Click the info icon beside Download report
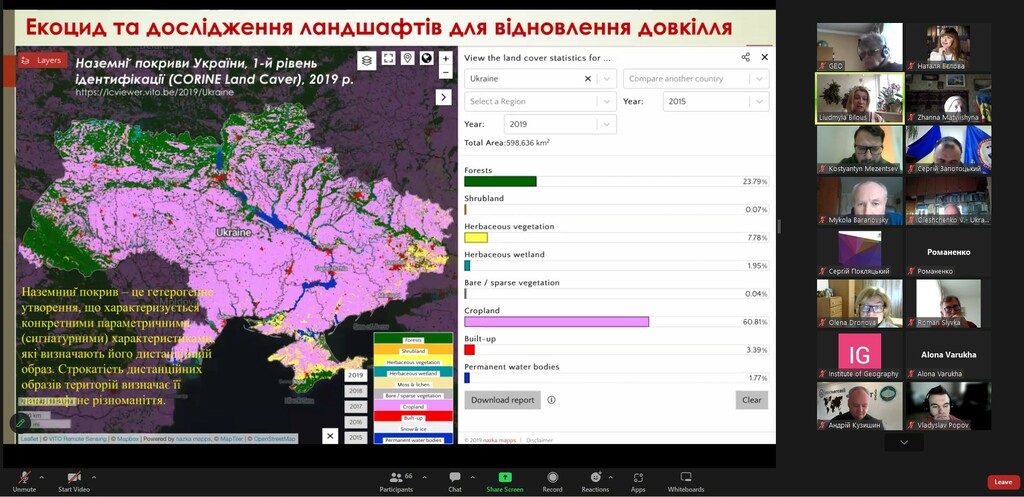 (551, 400)
